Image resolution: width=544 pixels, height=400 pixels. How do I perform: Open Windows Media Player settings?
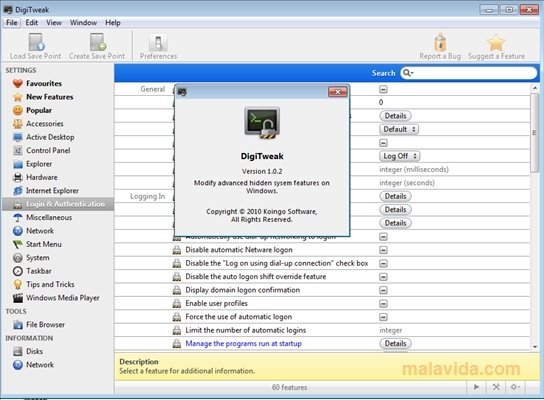(x=63, y=298)
